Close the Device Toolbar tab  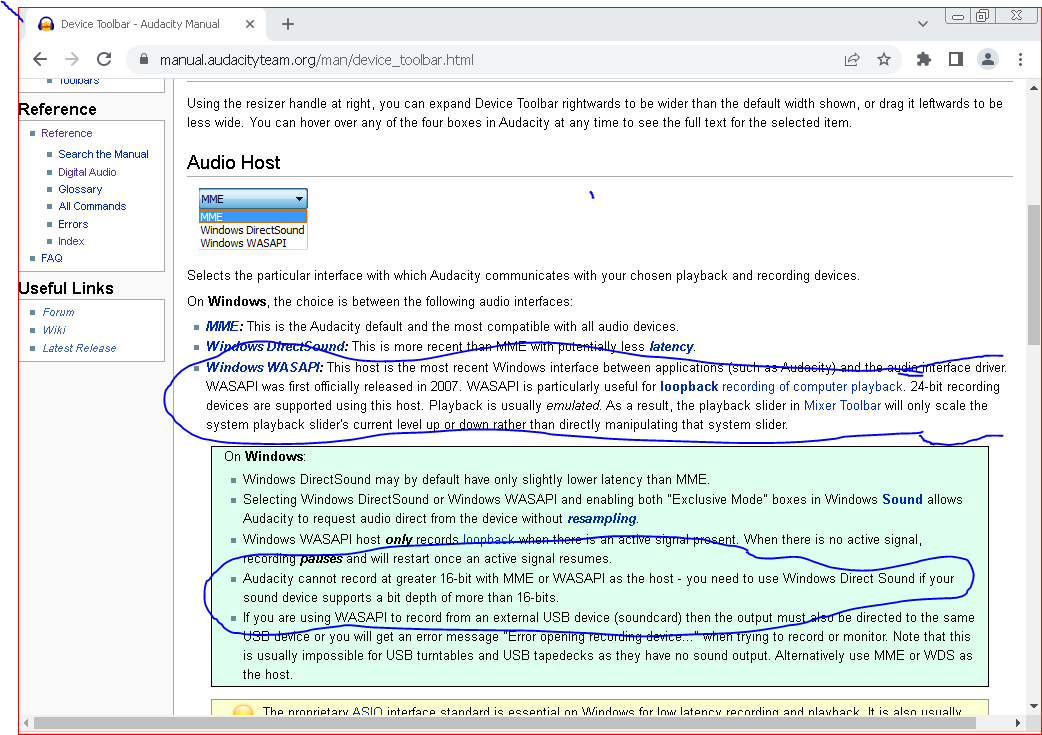[250, 24]
